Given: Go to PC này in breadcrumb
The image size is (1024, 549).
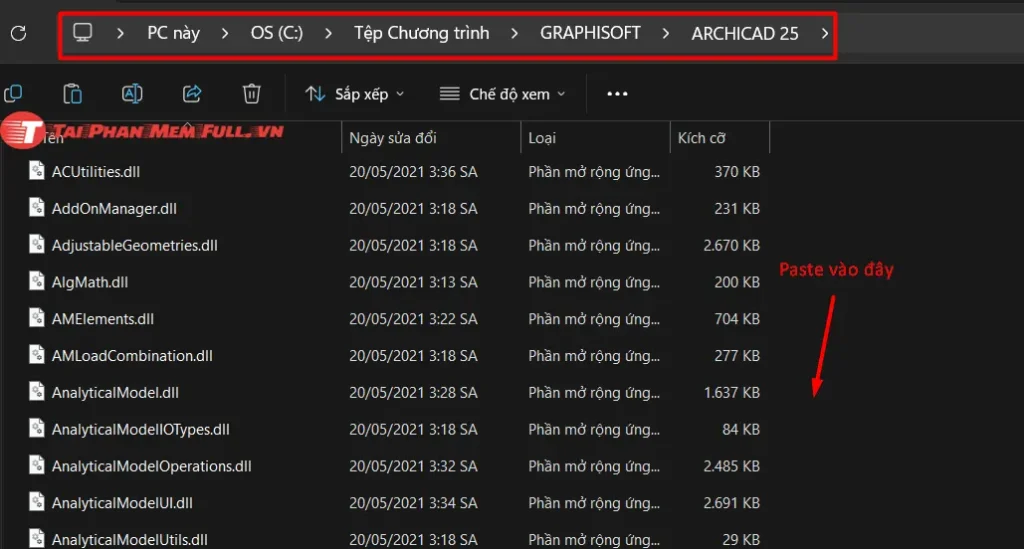Looking at the screenshot, I should pyautogui.click(x=173, y=33).
